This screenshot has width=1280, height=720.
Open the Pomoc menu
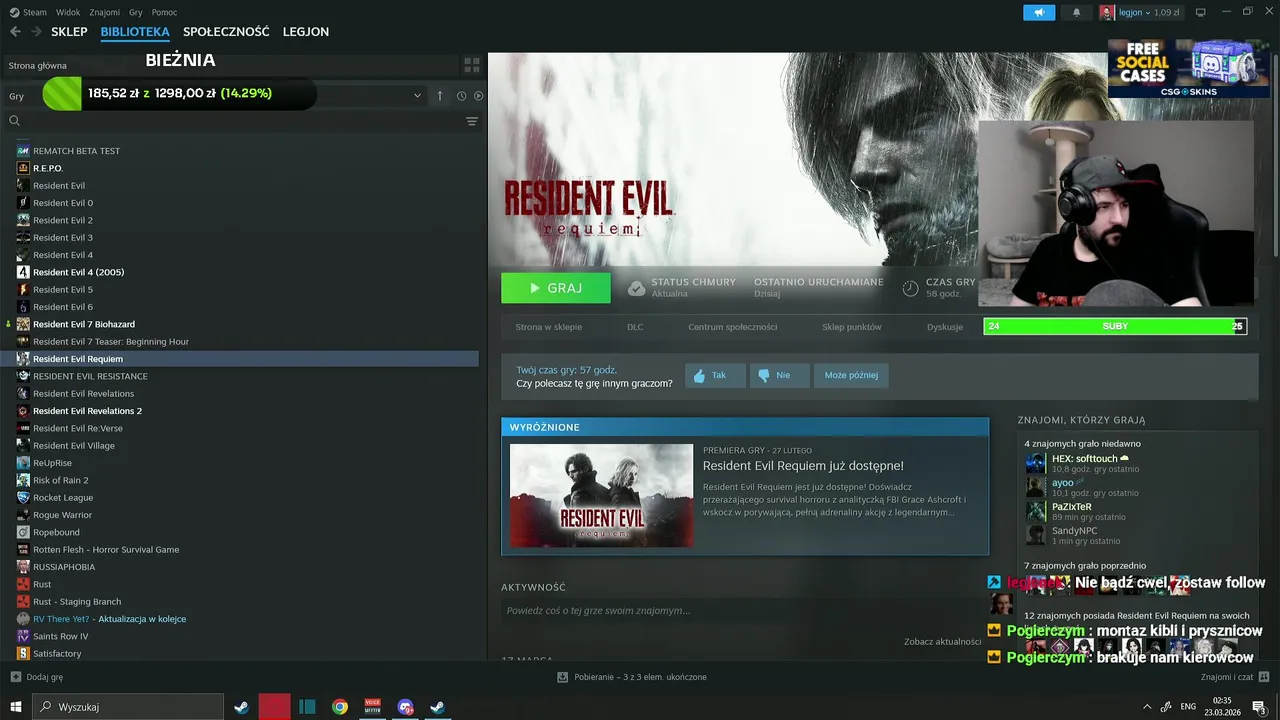tap(164, 13)
